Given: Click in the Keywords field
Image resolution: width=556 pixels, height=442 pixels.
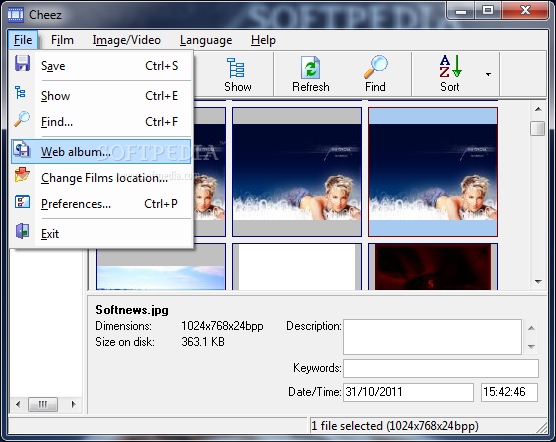Looking at the screenshot, I should [x=441, y=368].
